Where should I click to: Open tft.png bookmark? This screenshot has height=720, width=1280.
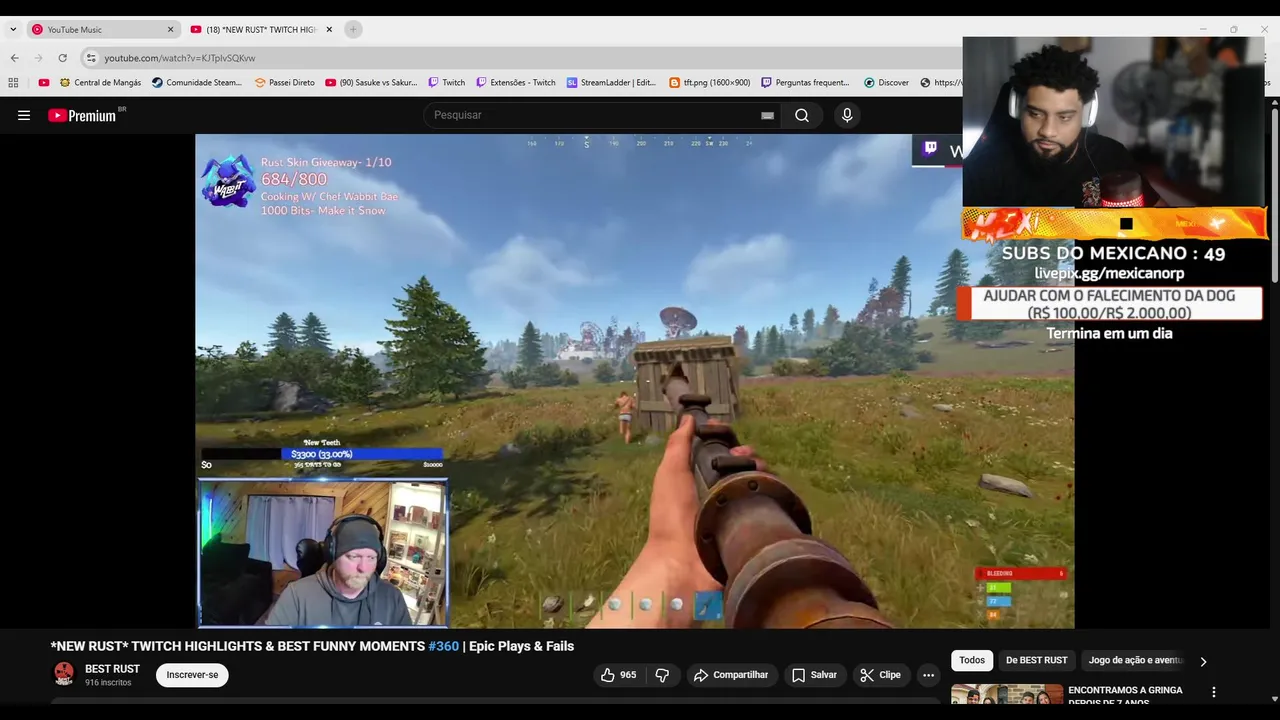click(x=709, y=83)
